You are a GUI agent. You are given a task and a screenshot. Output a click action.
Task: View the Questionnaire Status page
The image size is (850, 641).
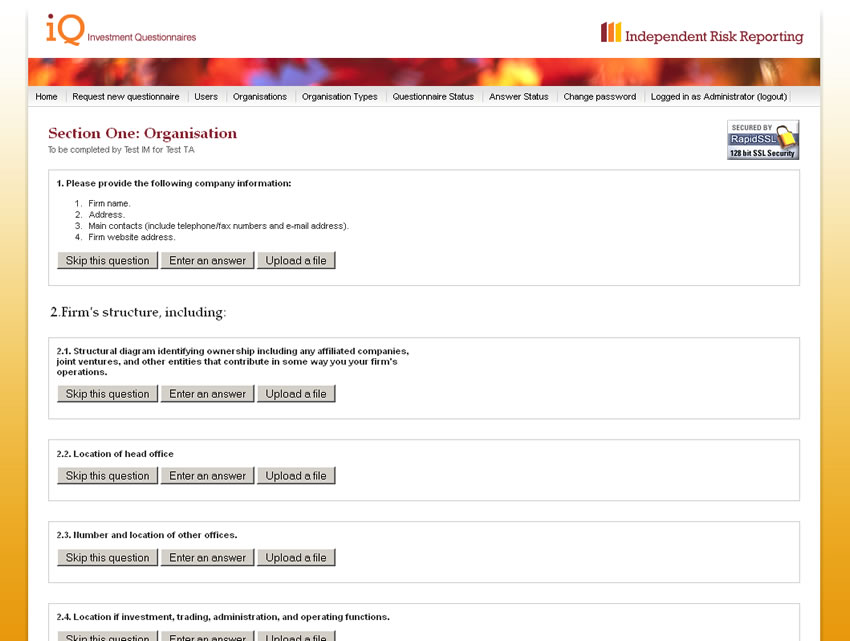click(433, 97)
